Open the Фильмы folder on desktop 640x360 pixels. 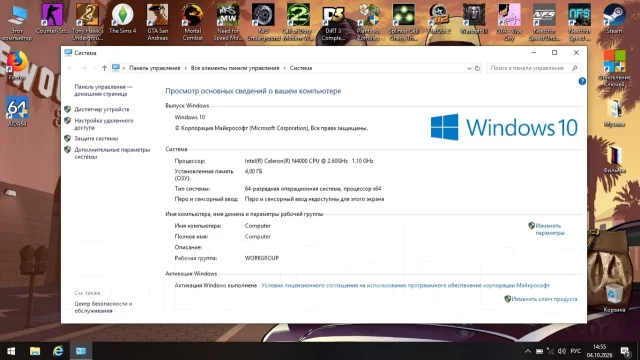(x=614, y=159)
